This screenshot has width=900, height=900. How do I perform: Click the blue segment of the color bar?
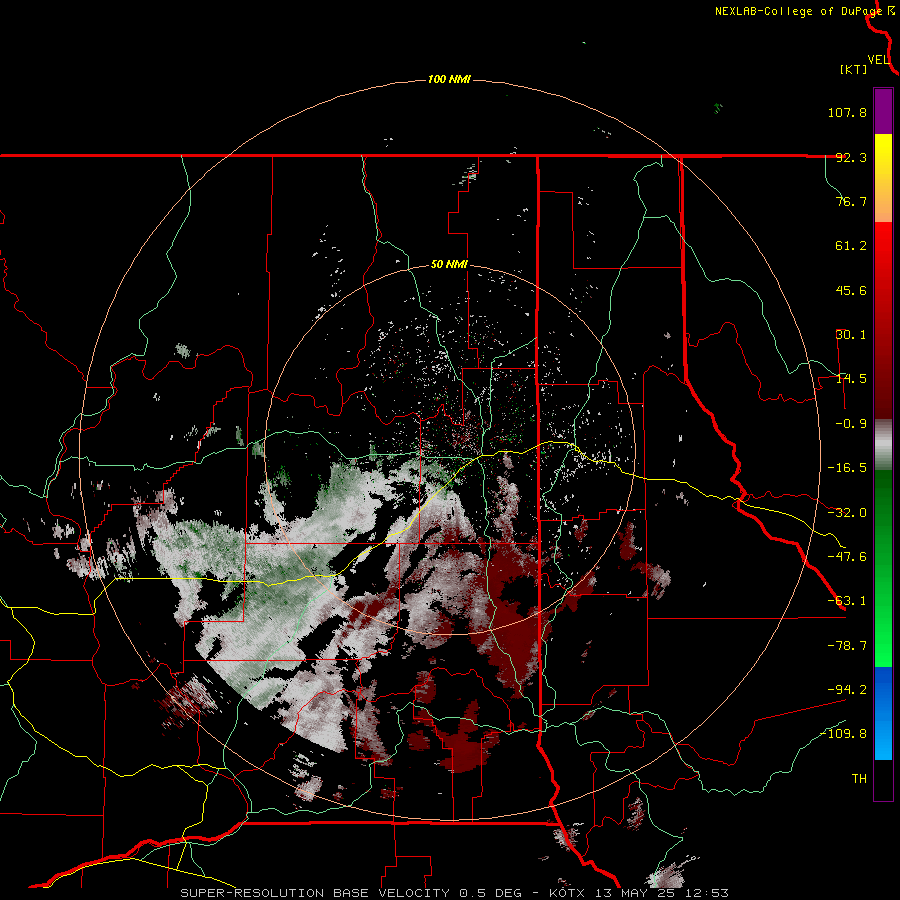(x=883, y=713)
